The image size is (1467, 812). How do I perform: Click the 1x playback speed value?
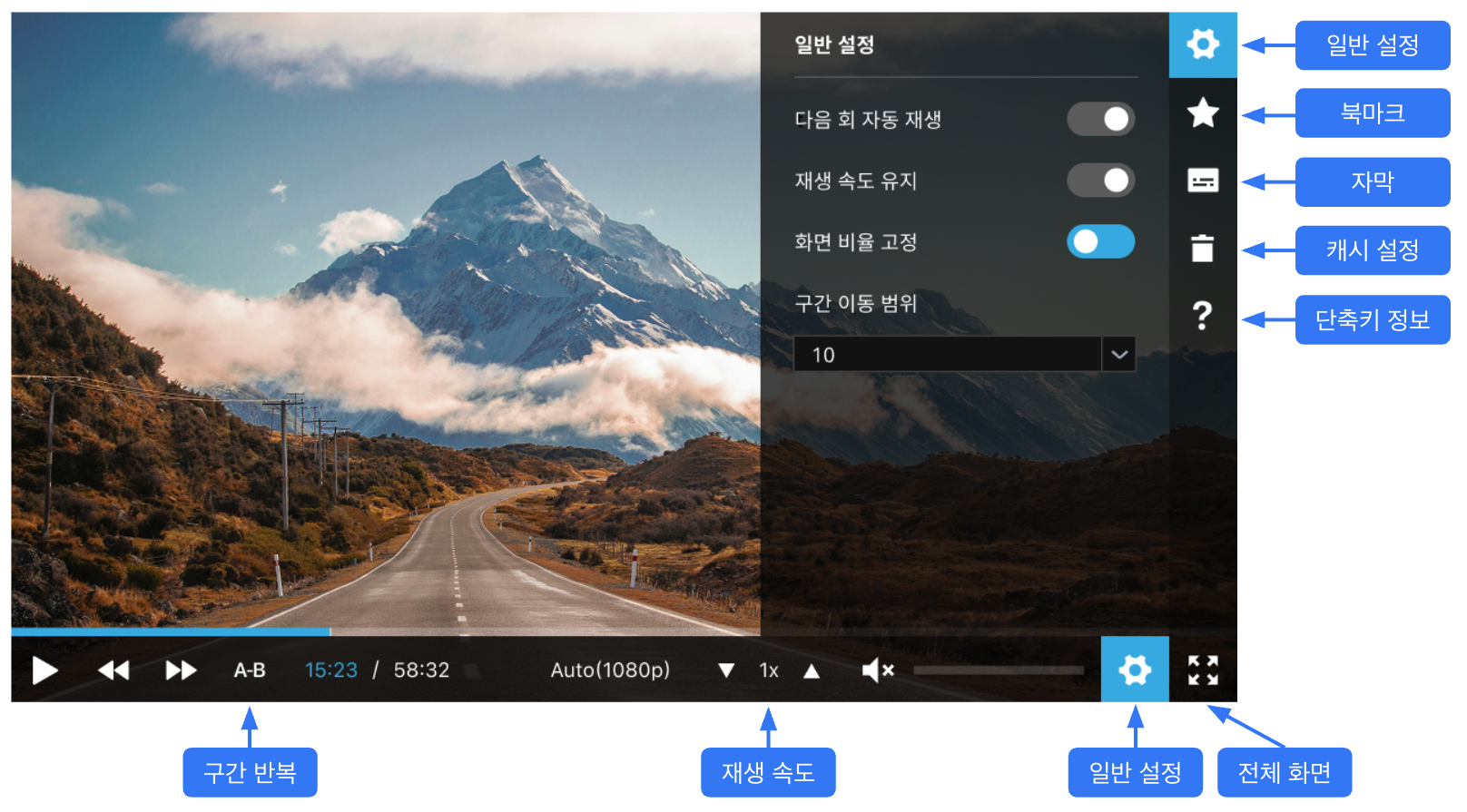pyautogui.click(x=769, y=670)
